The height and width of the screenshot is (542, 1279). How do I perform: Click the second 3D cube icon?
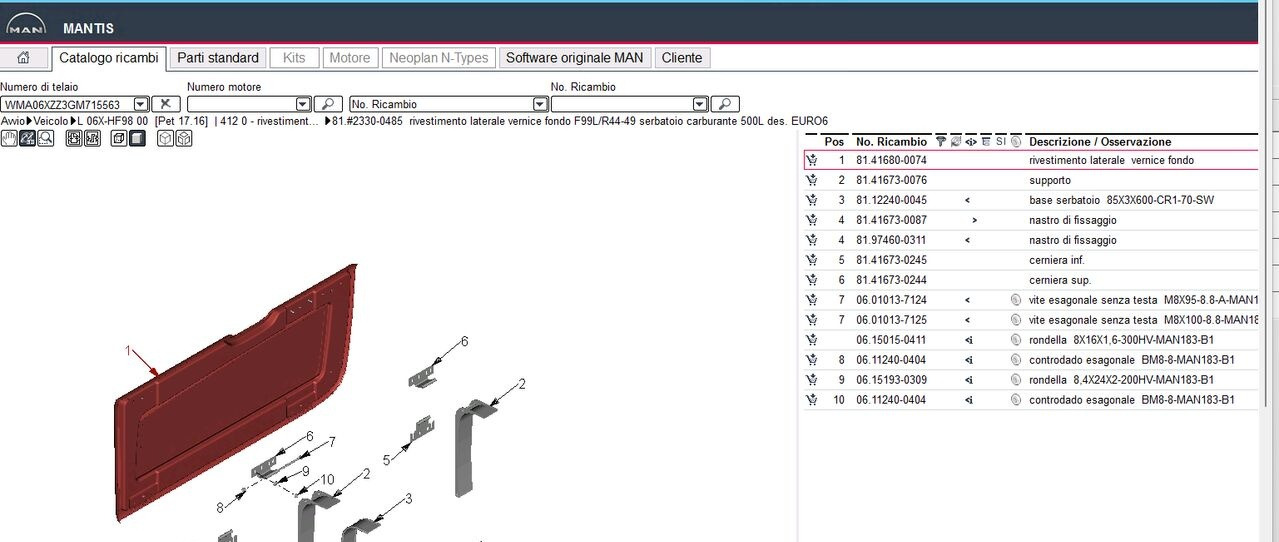pyautogui.click(x=184, y=138)
